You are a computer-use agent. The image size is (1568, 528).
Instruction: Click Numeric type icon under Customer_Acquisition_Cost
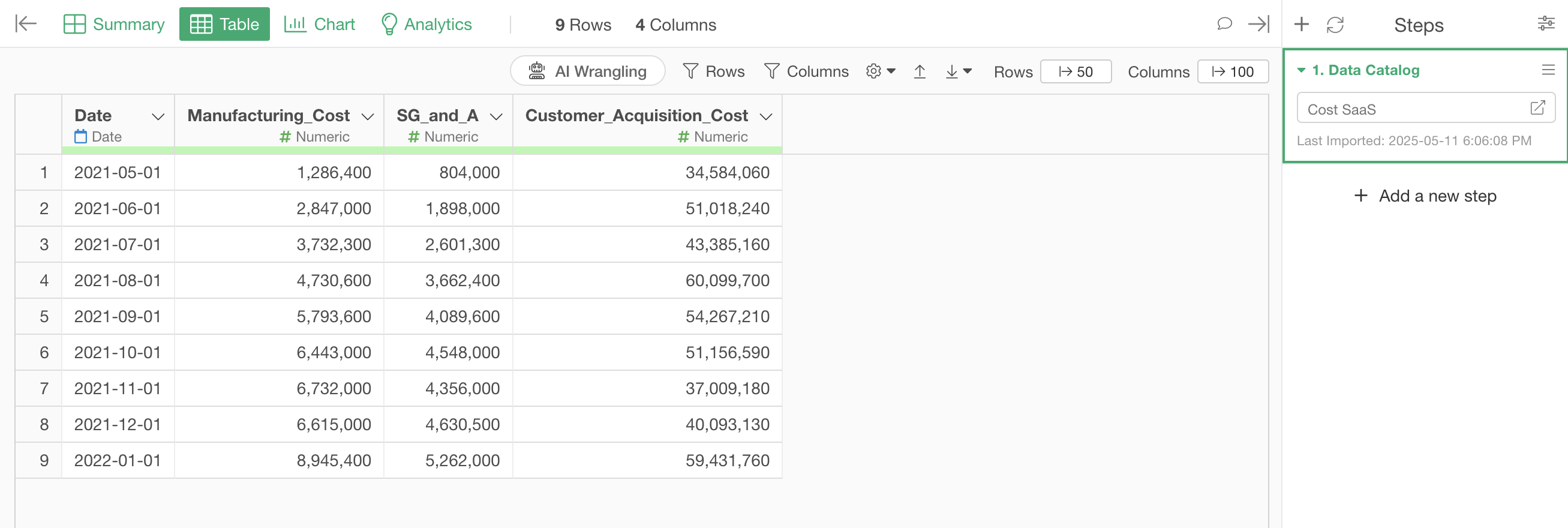point(684,137)
